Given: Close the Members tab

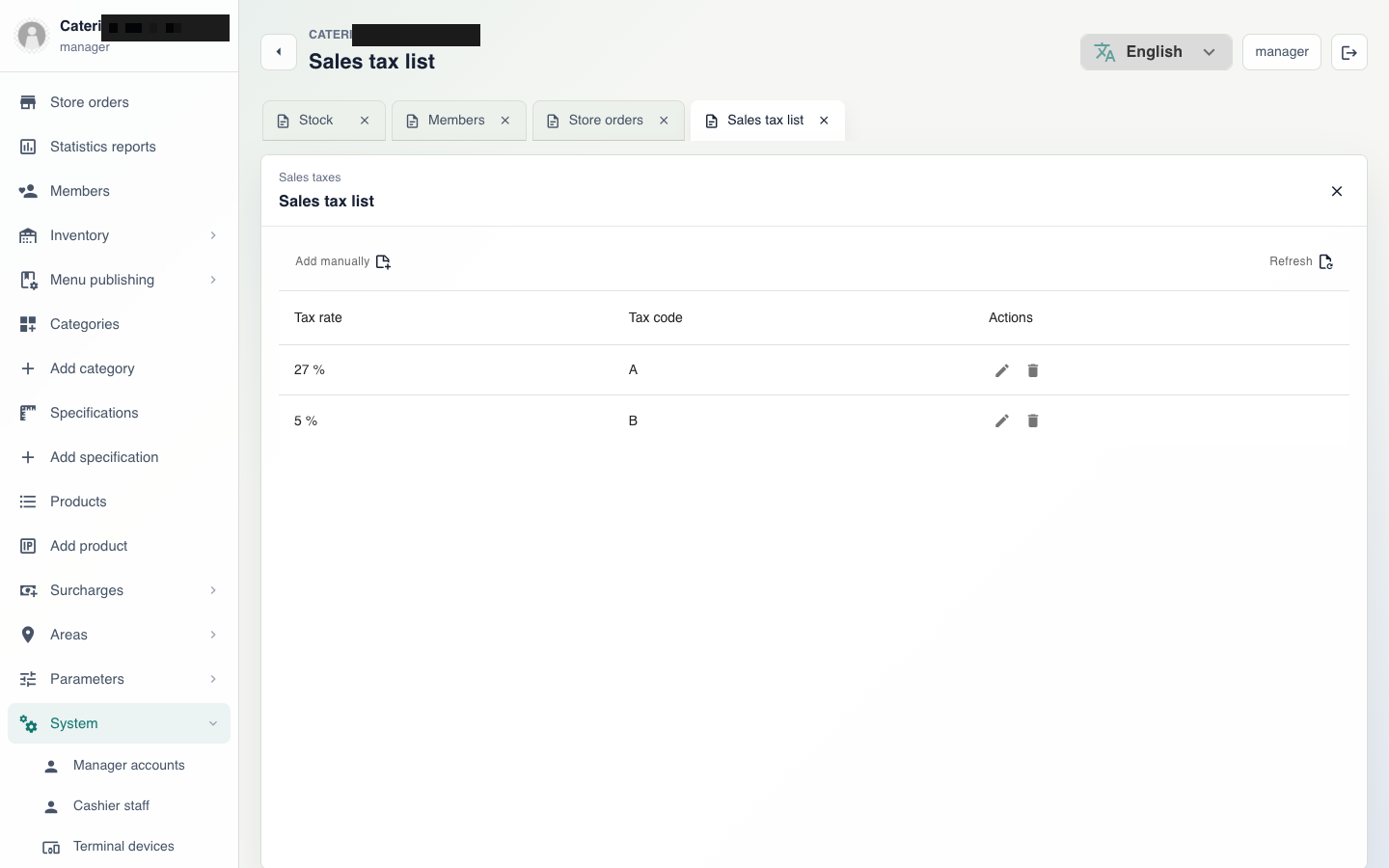Looking at the screenshot, I should [x=505, y=121].
